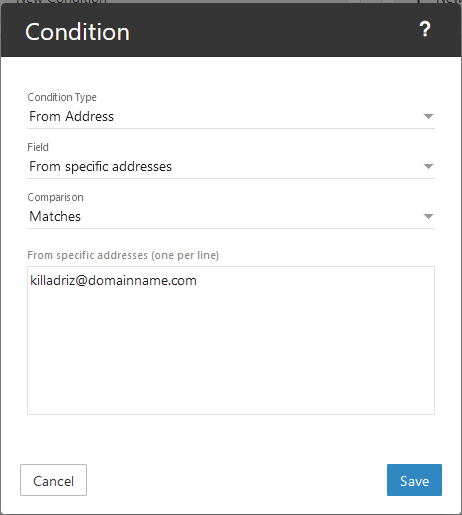The image size is (462, 515).
Task: Place cursor in killadriz@domainname.com text
Action: click(113, 280)
